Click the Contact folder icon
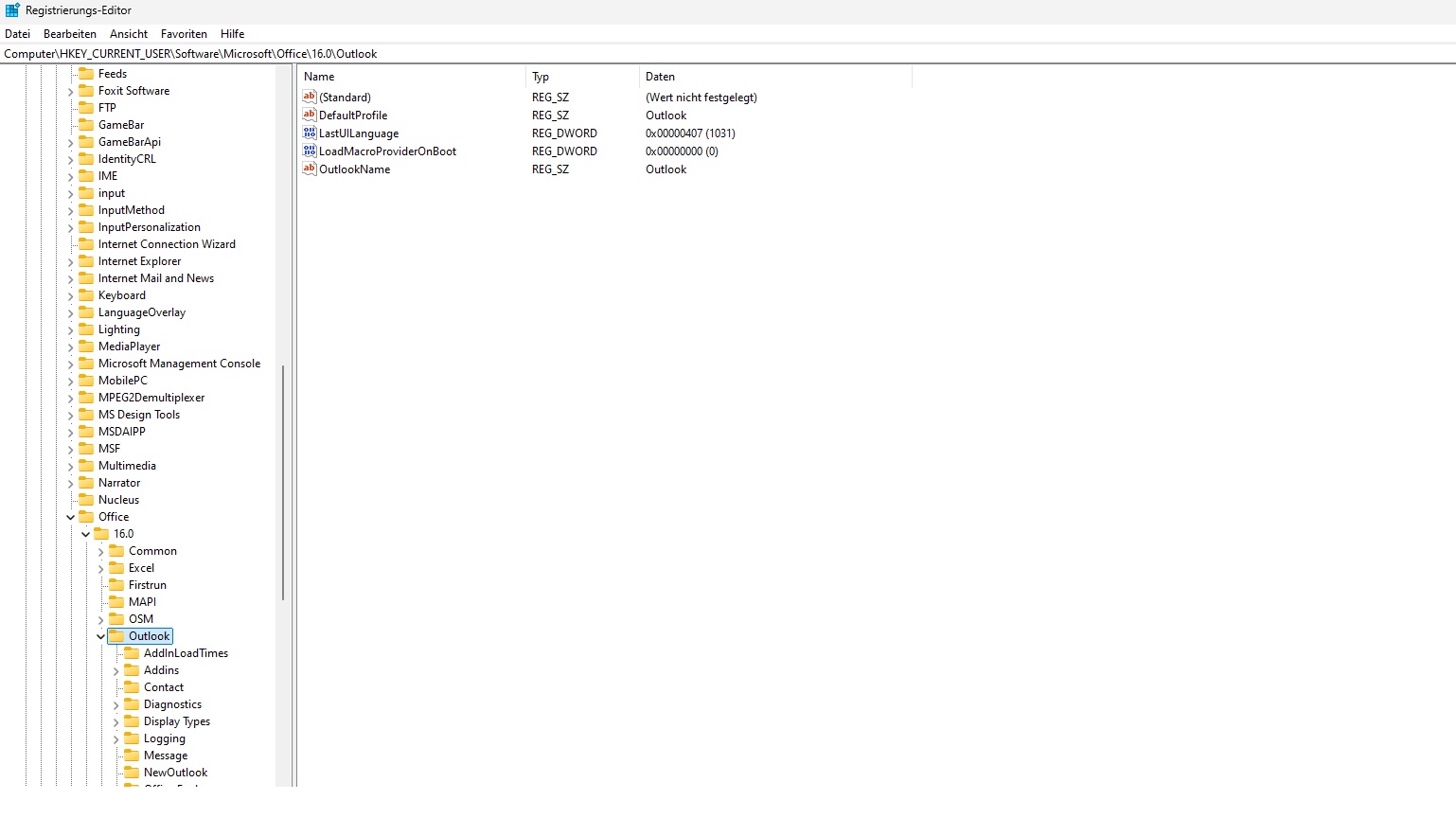The image size is (1456, 818). point(132,686)
